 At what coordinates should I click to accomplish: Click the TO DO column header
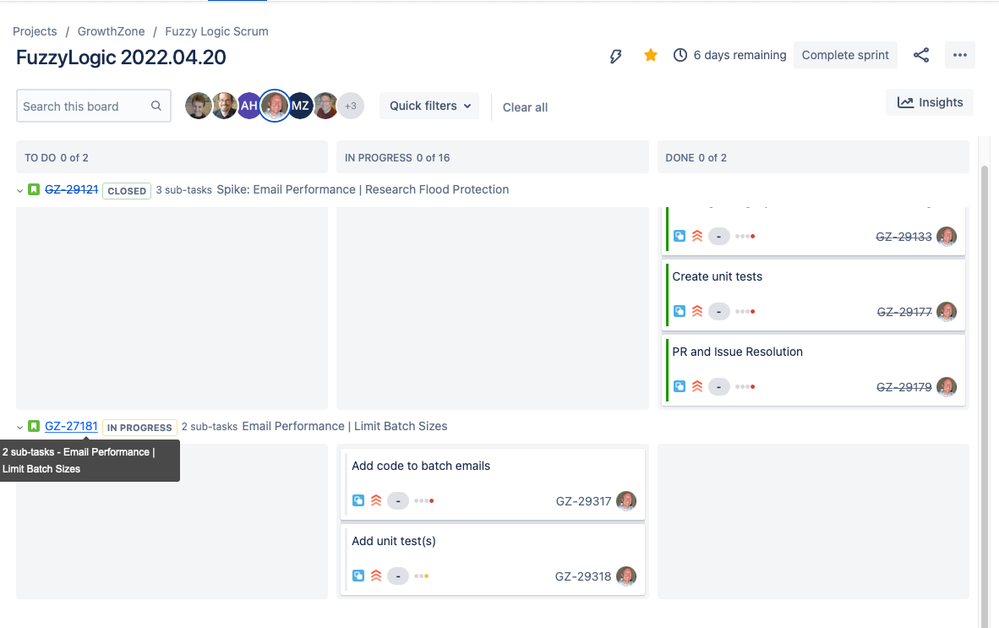172,157
